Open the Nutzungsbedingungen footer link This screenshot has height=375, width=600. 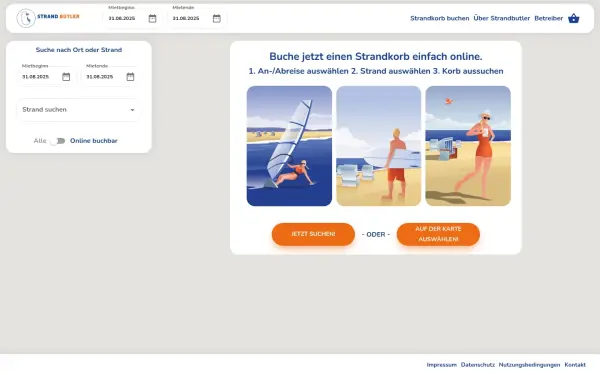tap(529, 365)
